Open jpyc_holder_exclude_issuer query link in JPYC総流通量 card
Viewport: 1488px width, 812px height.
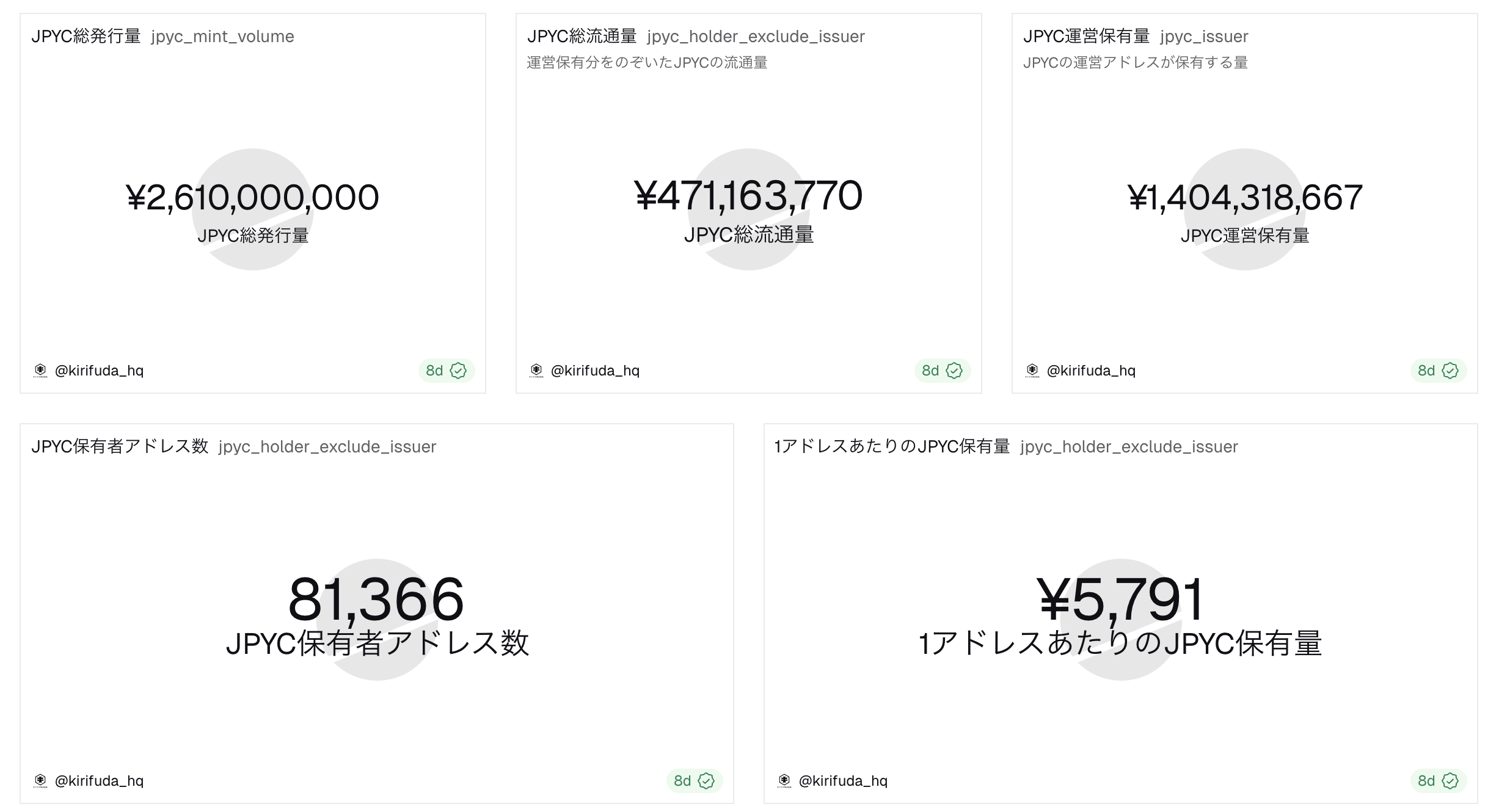756,37
